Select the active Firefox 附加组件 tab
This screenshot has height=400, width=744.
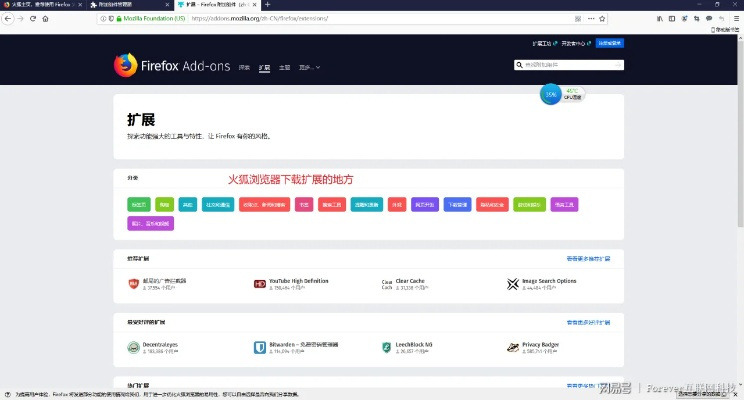[x=216, y=5]
